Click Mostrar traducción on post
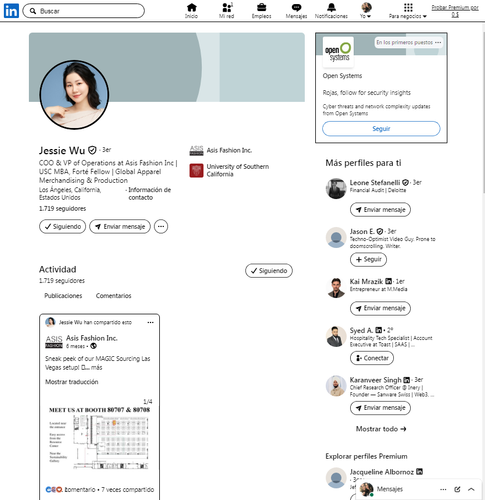This screenshot has height=500, width=485. tap(72, 382)
